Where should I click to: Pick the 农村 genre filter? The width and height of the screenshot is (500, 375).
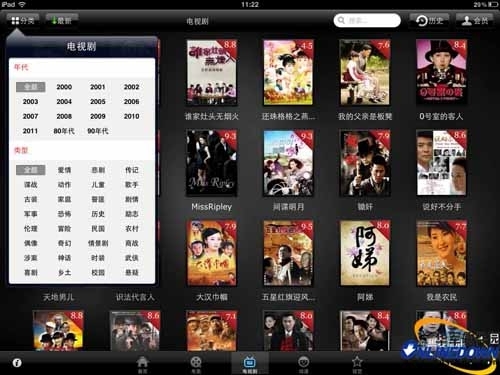click(x=131, y=229)
